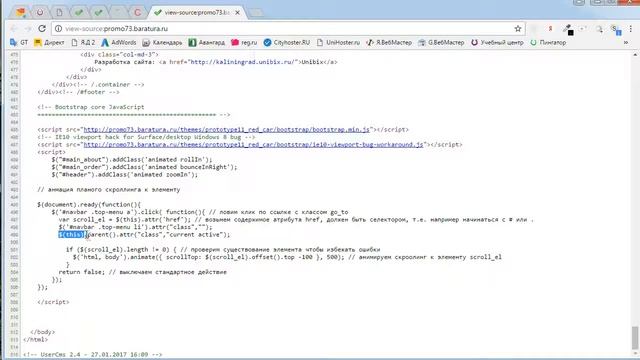
Task: Open the Пингатор bookmark
Action: coord(548,42)
